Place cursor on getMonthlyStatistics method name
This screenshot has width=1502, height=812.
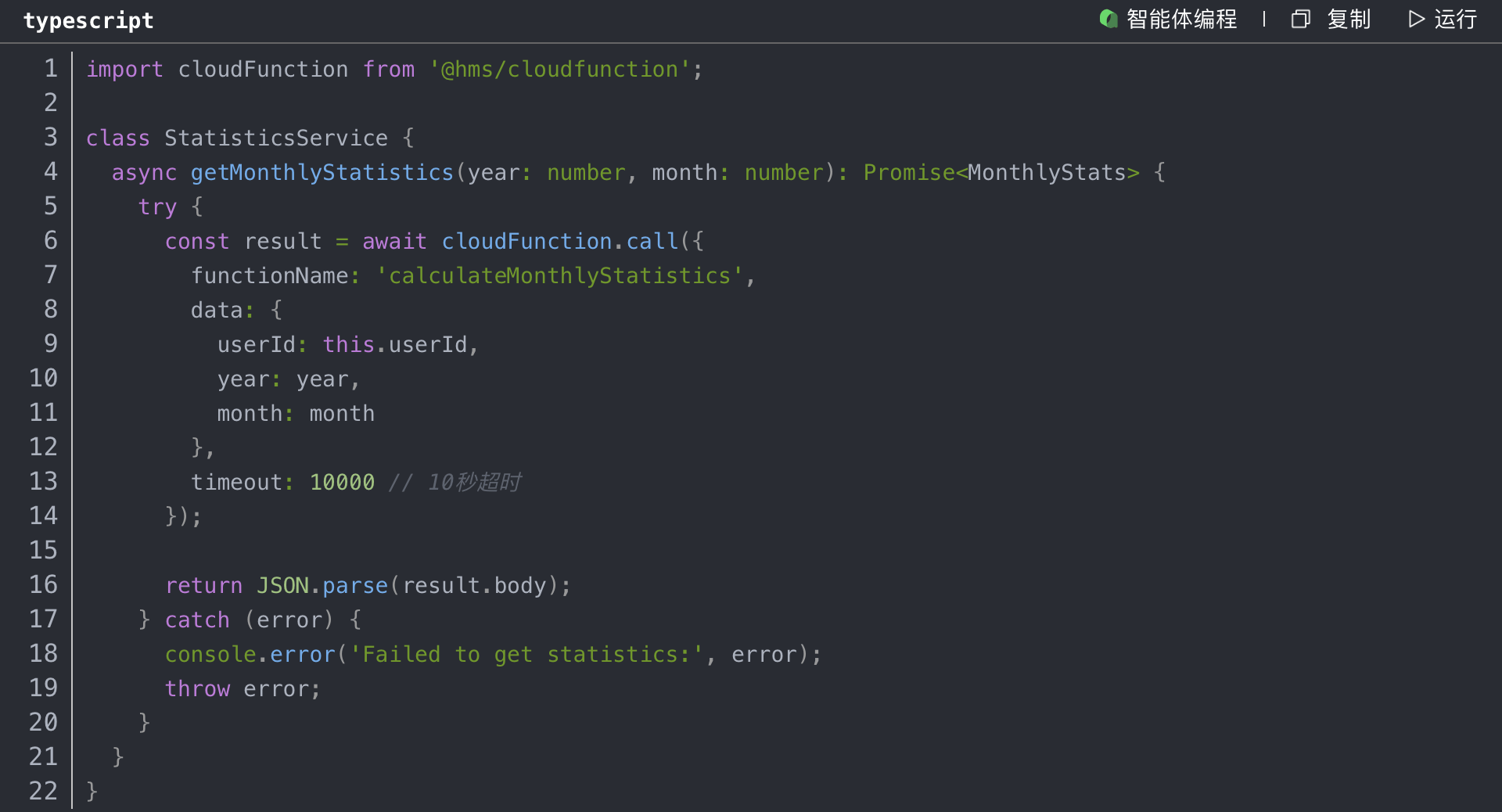[322, 173]
